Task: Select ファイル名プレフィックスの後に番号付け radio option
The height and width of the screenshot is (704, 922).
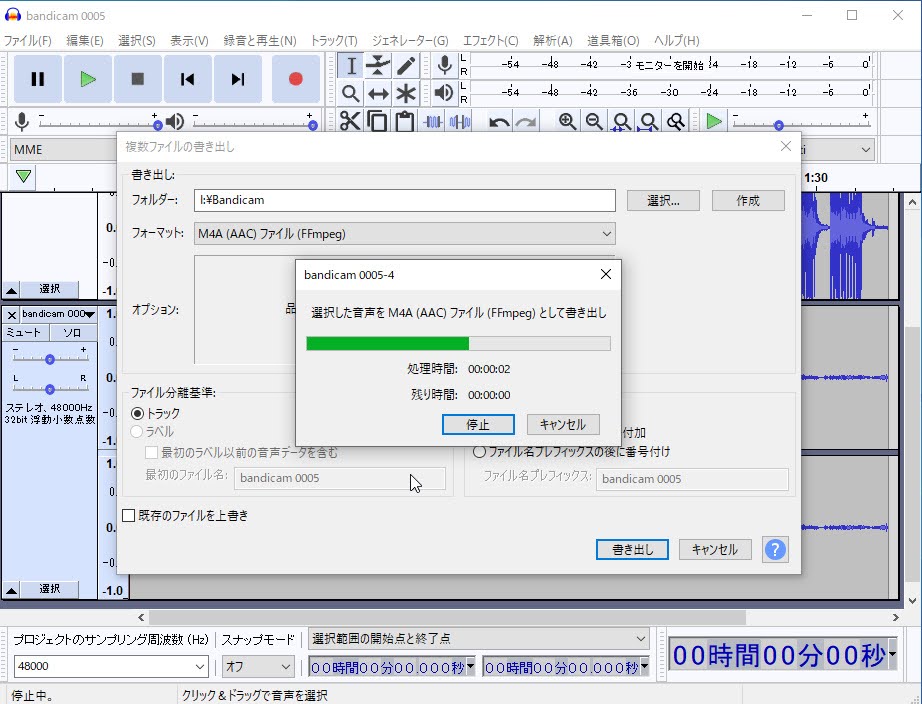Action: 479,451
